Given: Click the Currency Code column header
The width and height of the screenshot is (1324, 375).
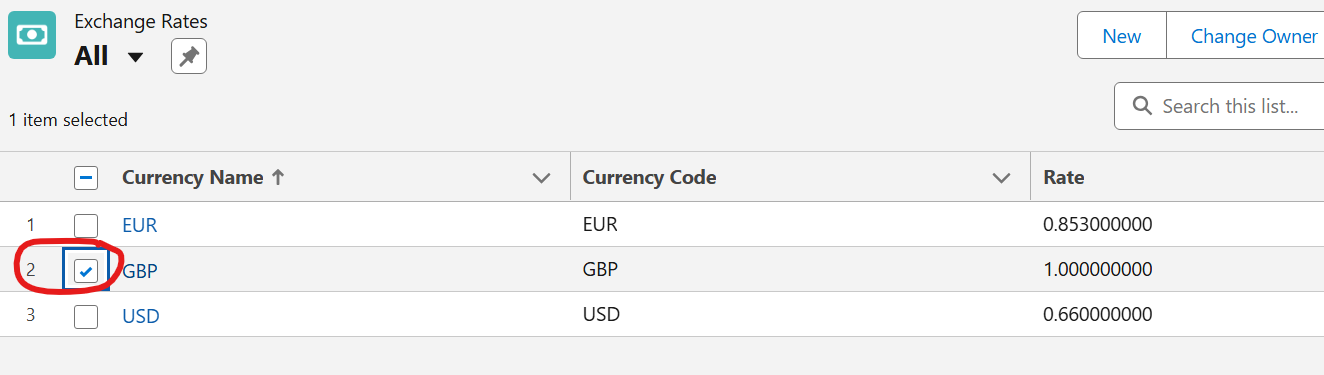Looking at the screenshot, I should point(650,178).
